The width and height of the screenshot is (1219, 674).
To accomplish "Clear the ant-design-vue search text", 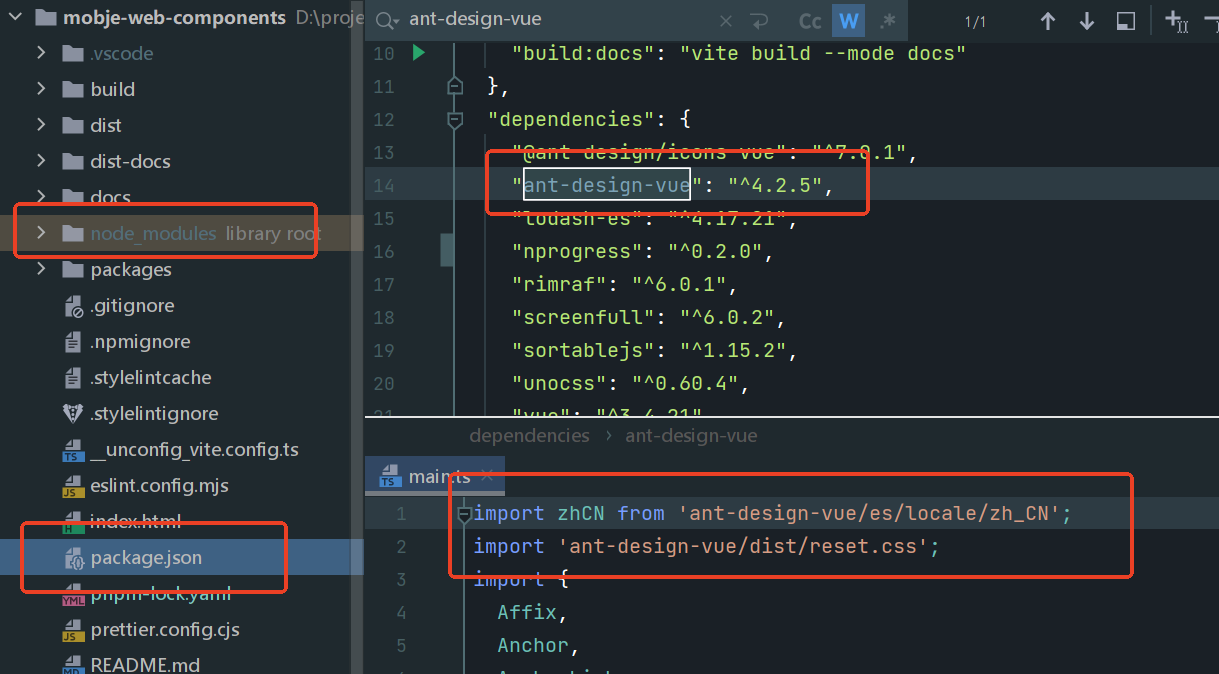I will pyautogui.click(x=726, y=21).
